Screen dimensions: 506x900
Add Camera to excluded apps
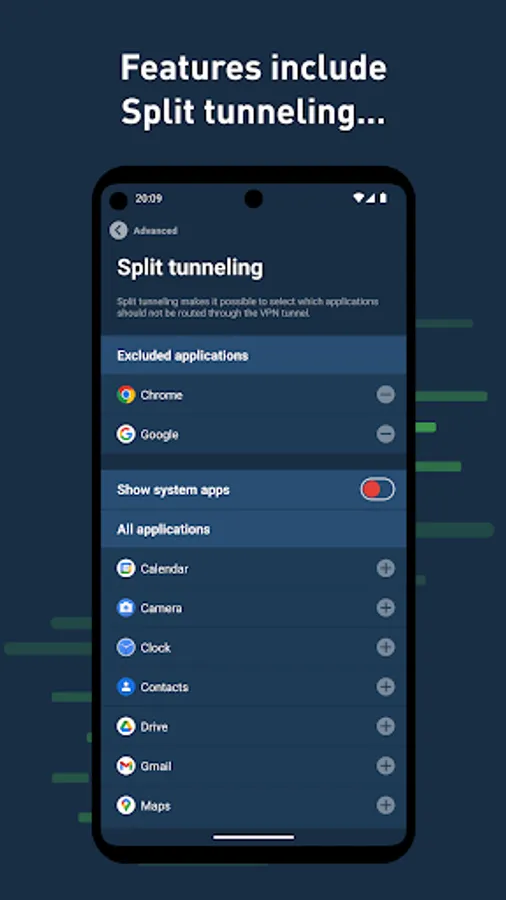pyautogui.click(x=386, y=607)
